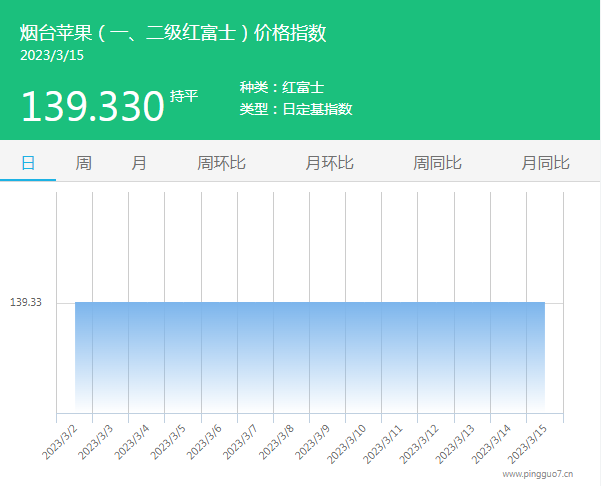This screenshot has width=601, height=486.
Task: Click the x-axis label 2023/3/9
Action: 312,442
